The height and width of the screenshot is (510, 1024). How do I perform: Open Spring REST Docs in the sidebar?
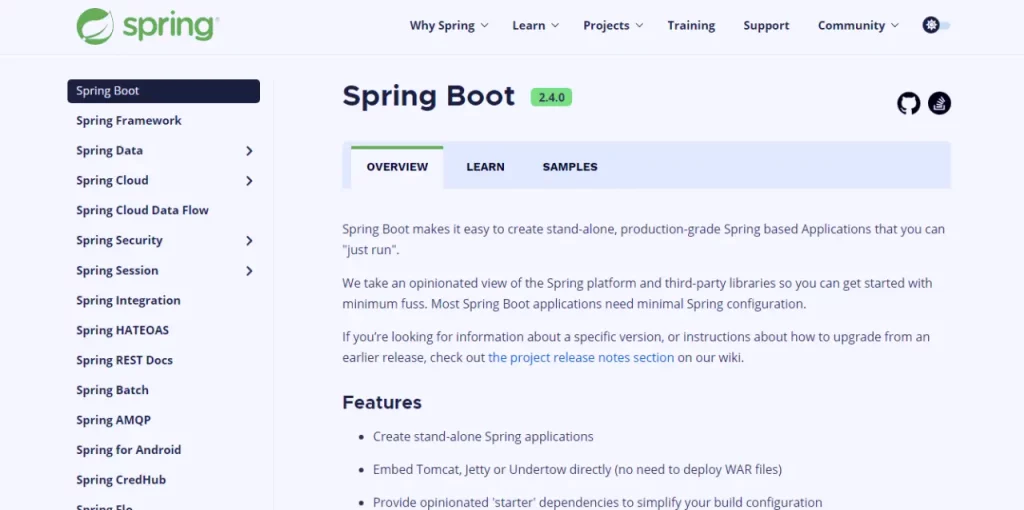[124, 360]
